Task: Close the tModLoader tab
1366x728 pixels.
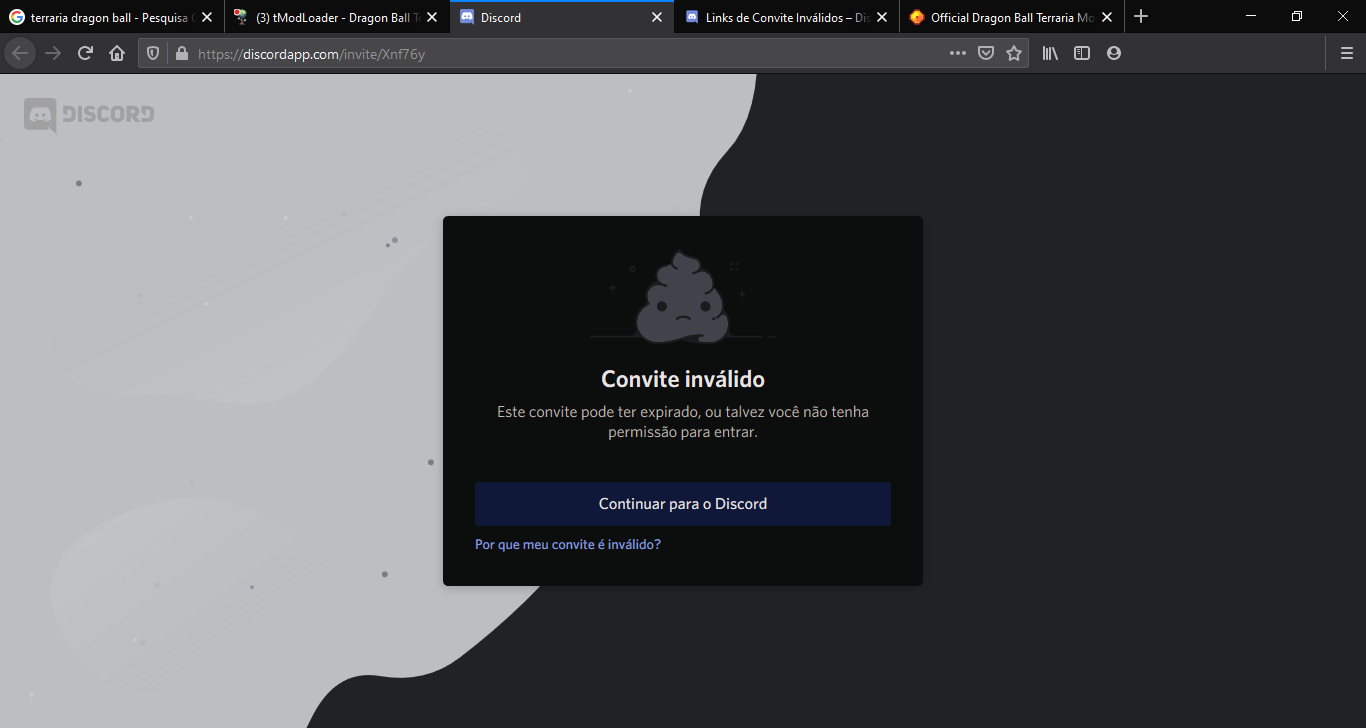Action: pos(431,17)
